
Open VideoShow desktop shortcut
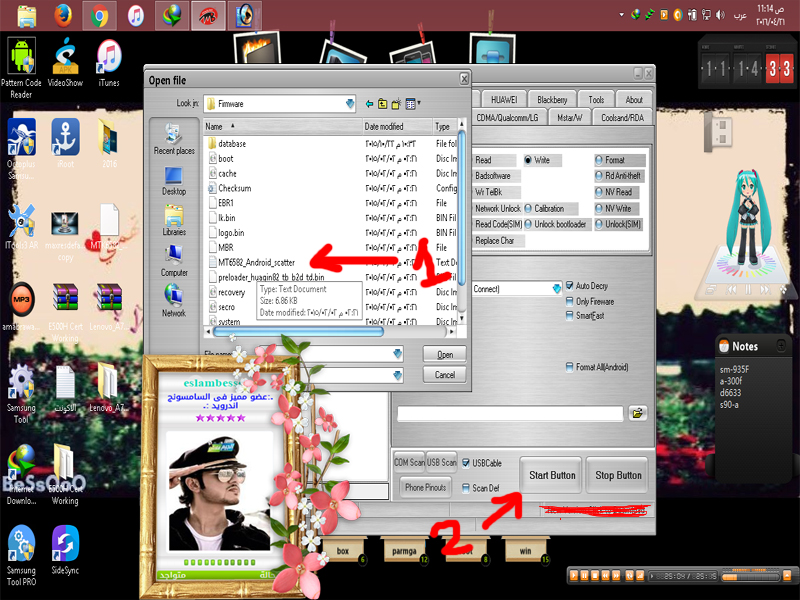65,62
